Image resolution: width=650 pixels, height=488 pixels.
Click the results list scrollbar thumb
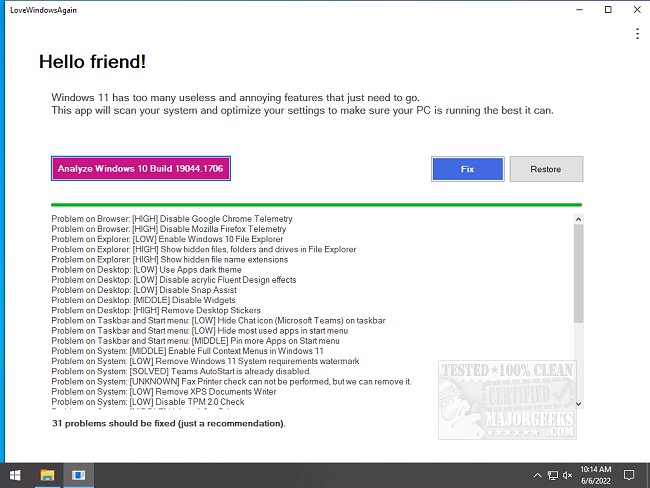tap(578, 274)
